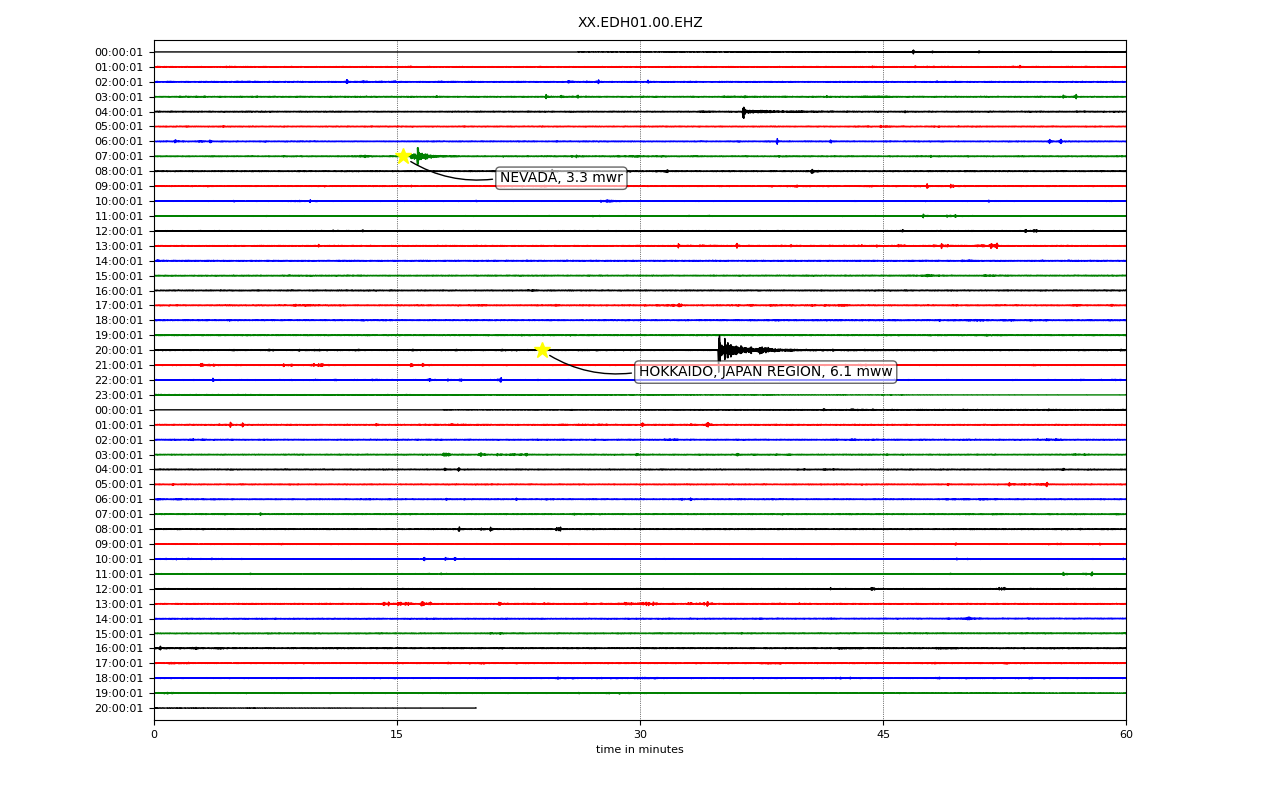
Task: Click the plot title XX.EDH01.00.EHZ
Action: click(640, 23)
